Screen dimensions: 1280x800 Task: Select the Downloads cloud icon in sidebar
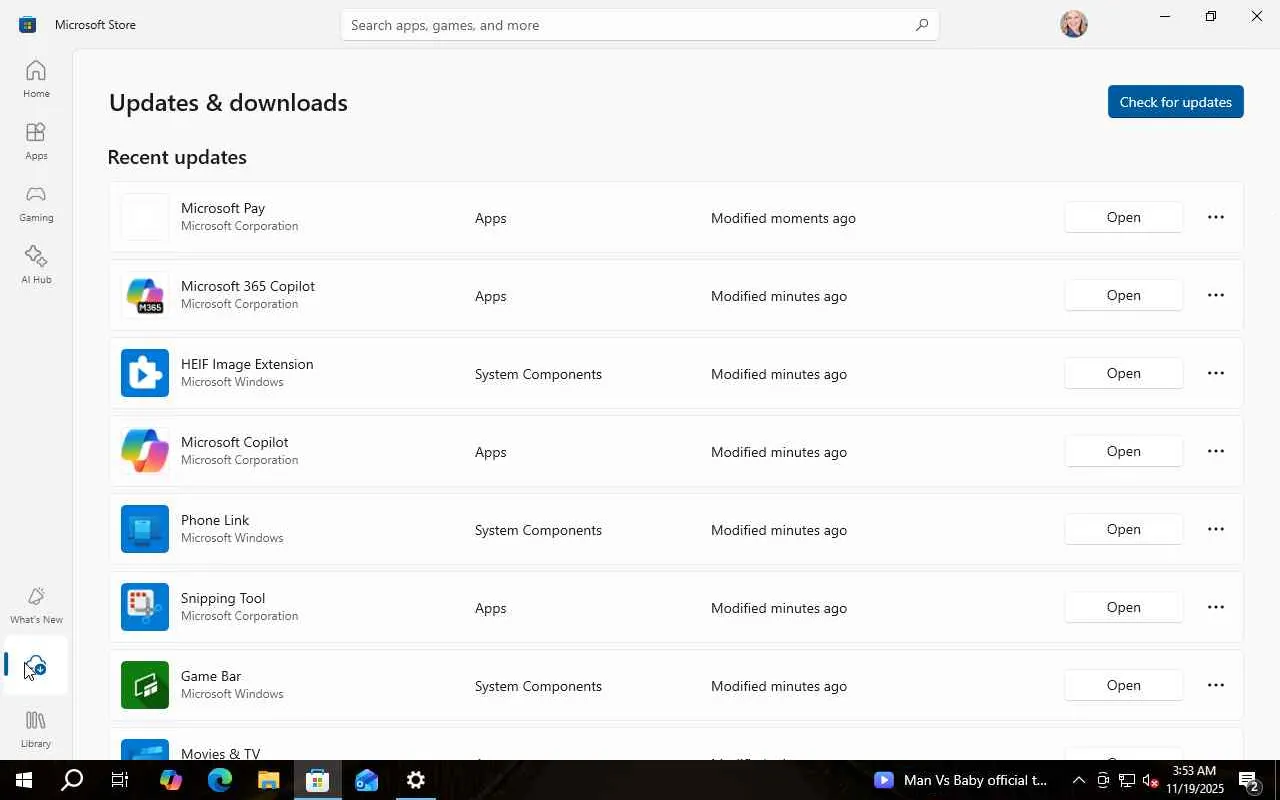pyautogui.click(x=36, y=665)
